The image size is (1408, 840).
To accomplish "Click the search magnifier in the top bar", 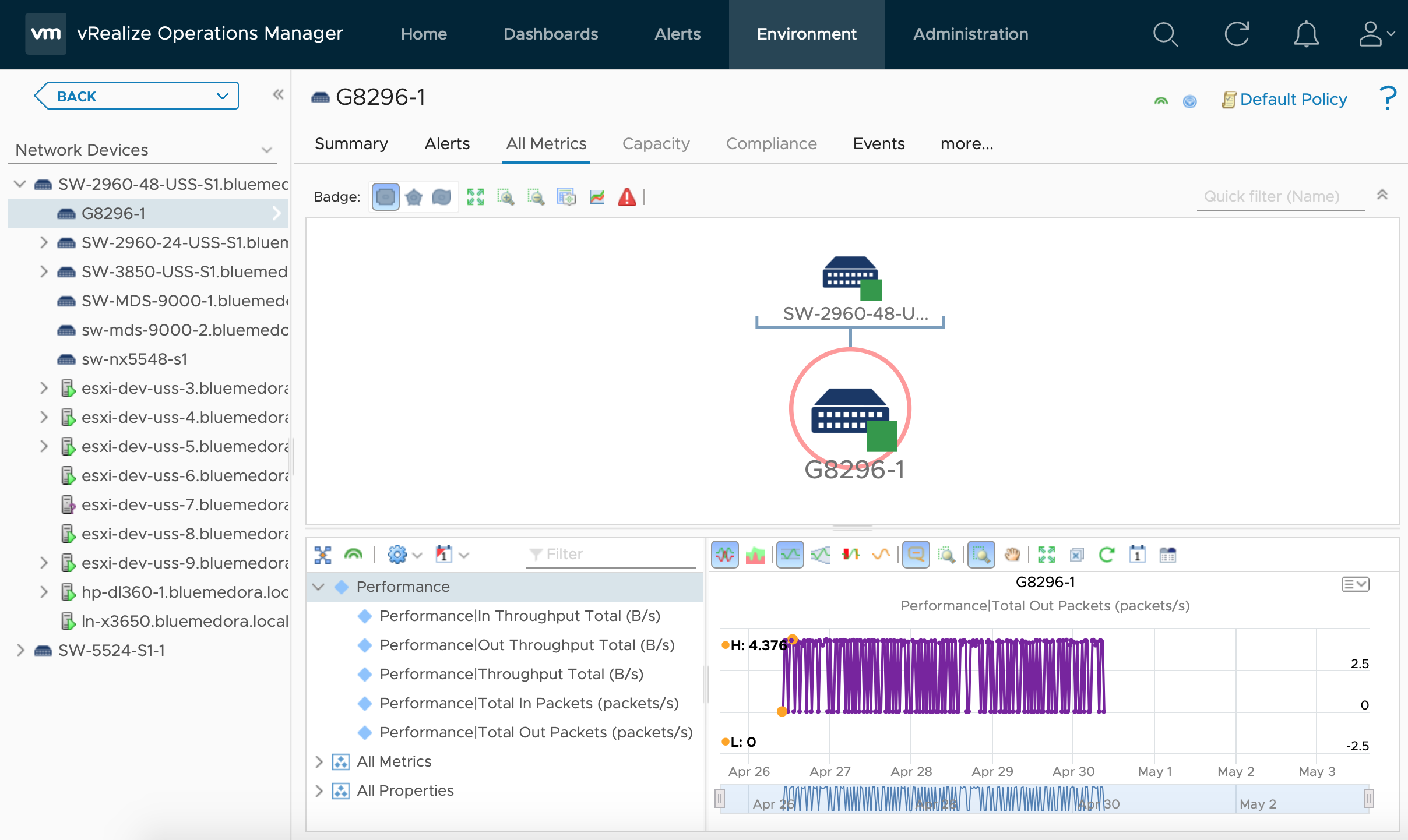I will 1166,34.
